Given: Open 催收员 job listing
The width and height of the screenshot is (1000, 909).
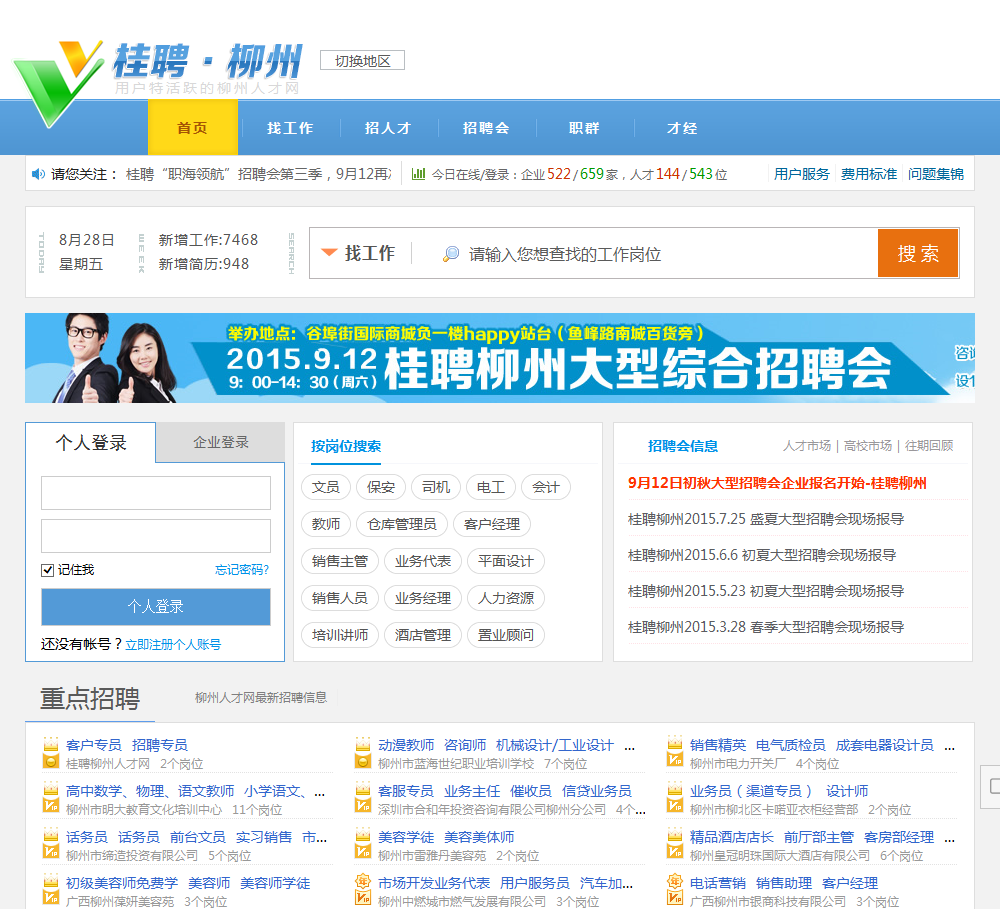Looking at the screenshot, I should click(x=531, y=791).
